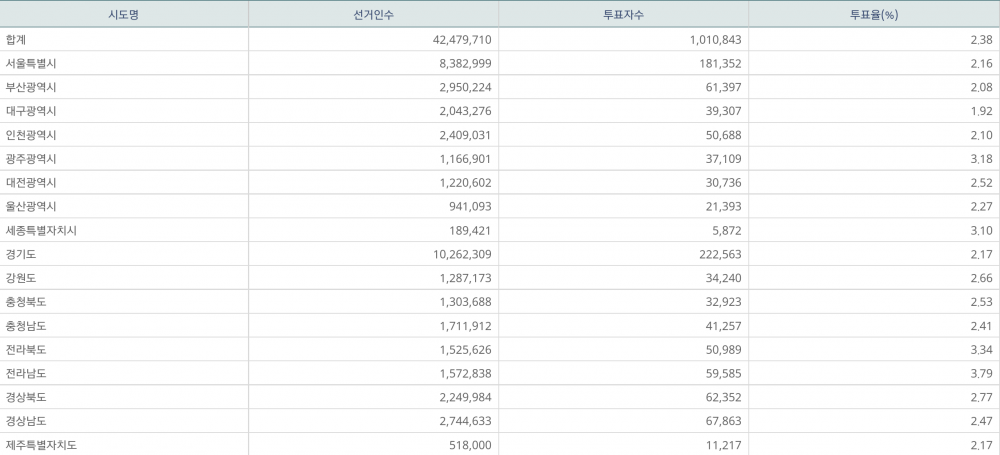This screenshot has height=455, width=1000.
Task: Select 대구광역시 in the region column
Action: click(x=31, y=111)
